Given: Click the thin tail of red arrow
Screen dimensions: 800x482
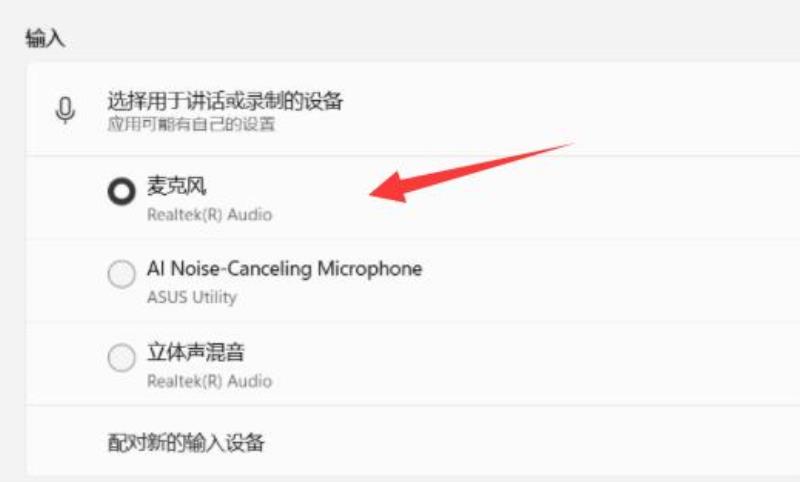Looking at the screenshot, I should coord(536,155).
